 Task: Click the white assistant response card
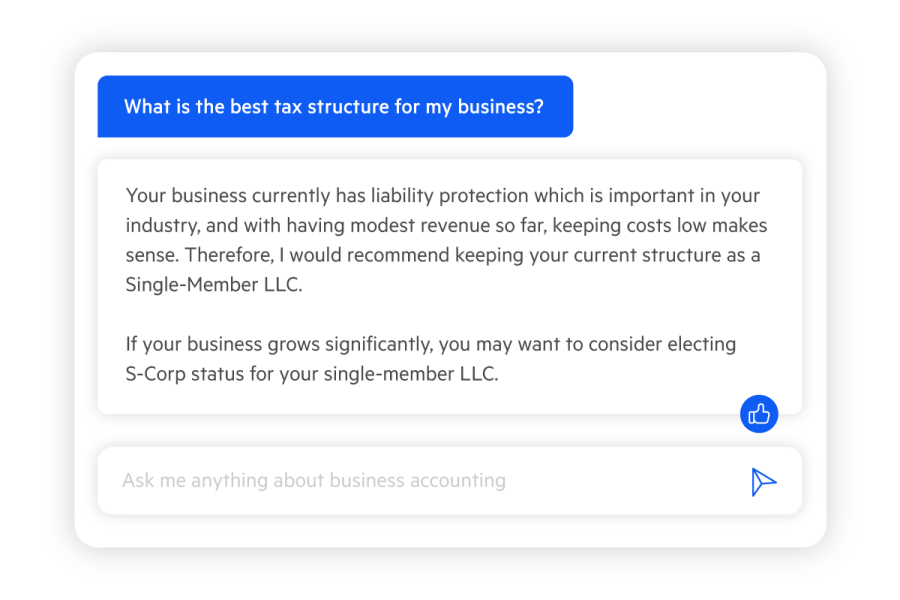click(450, 287)
